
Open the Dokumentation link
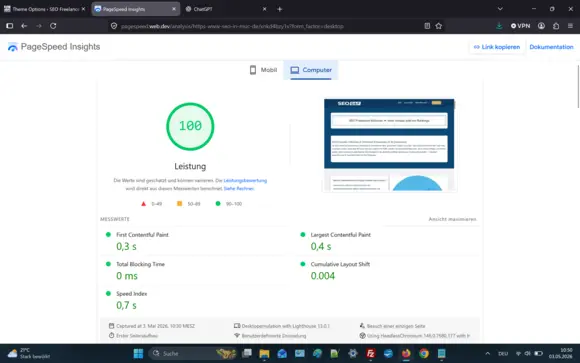(x=551, y=47)
